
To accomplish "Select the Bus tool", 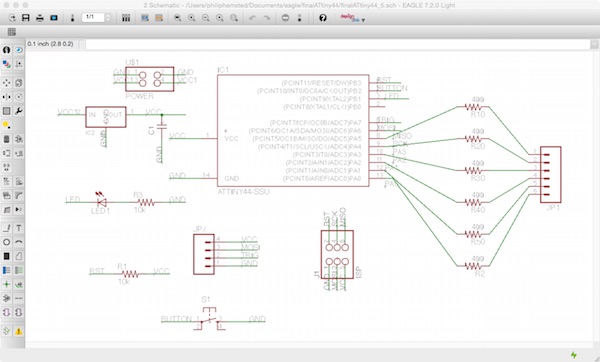I will tap(7, 270).
